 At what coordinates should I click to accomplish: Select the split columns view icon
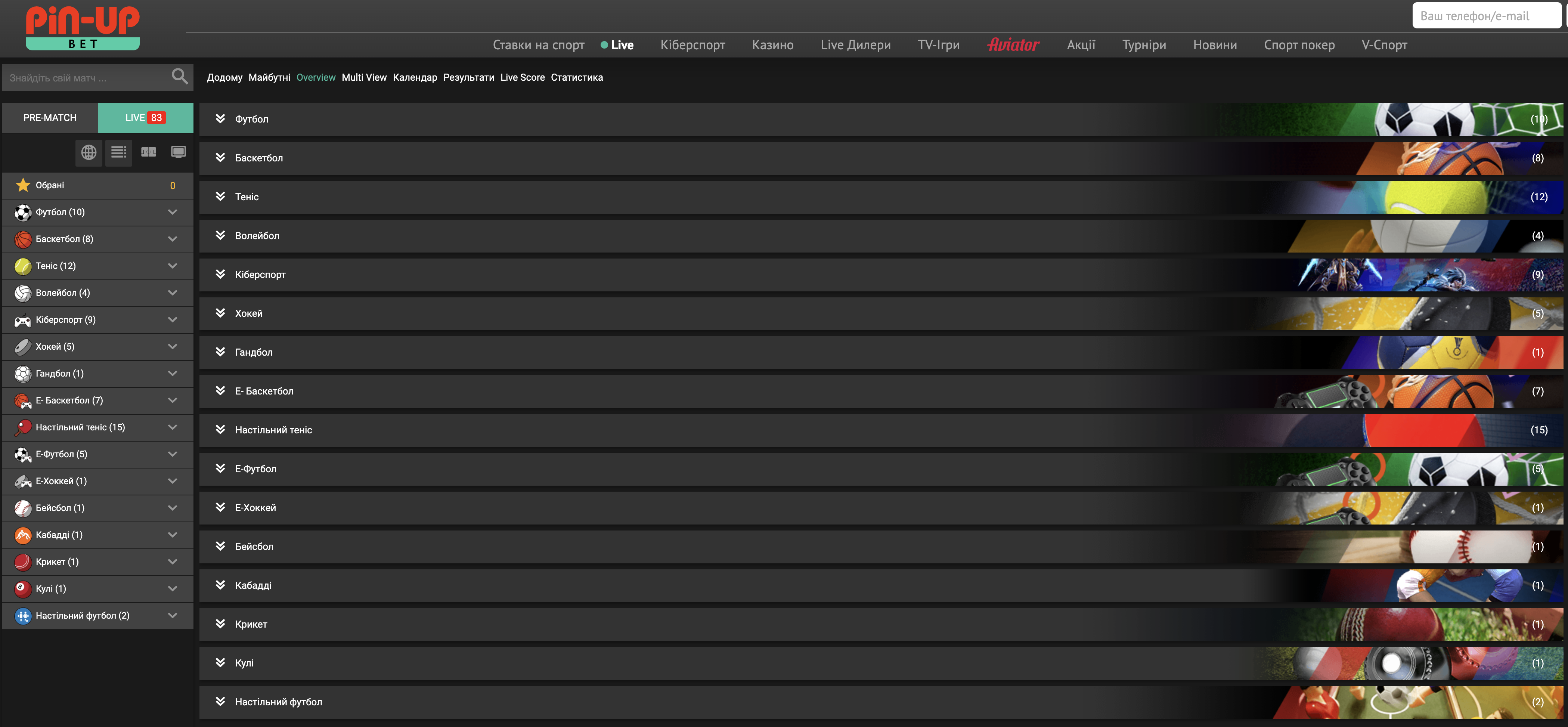(x=149, y=152)
